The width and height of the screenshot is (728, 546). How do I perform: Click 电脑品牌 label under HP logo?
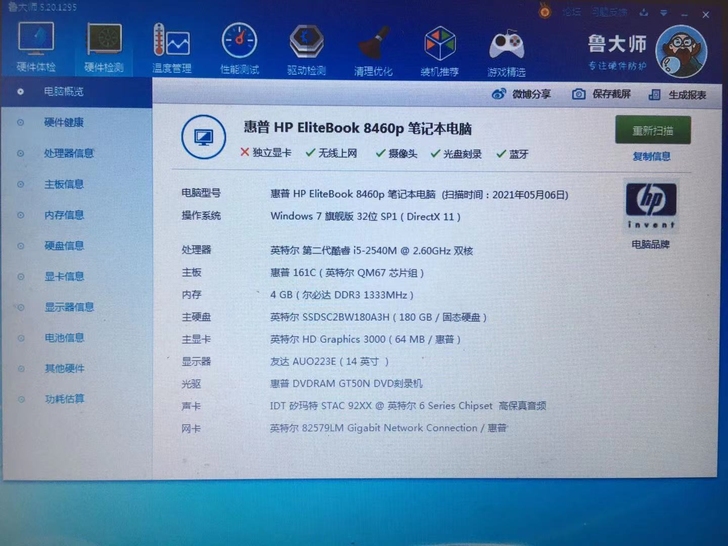650,244
